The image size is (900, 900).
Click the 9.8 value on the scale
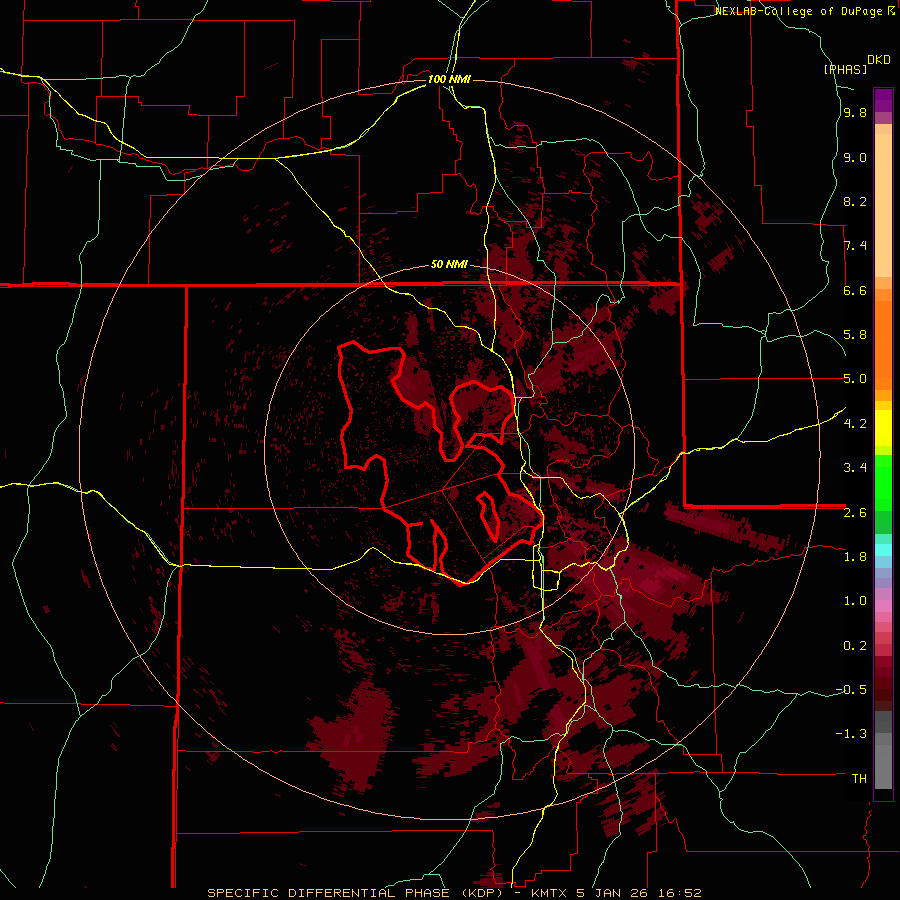[x=855, y=113]
